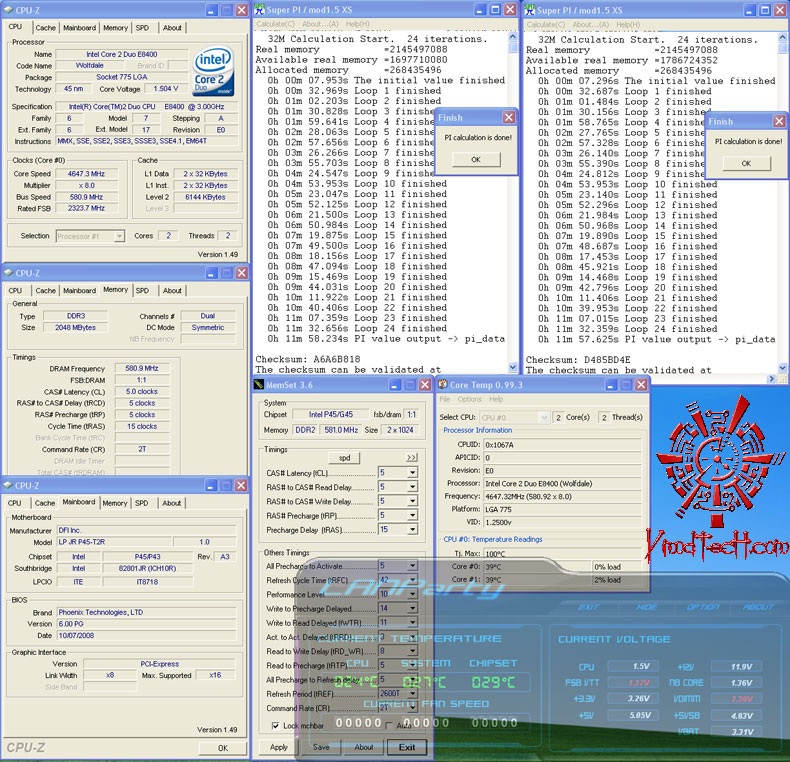This screenshot has height=762, width=790.
Task: Open the Select CPU dropdown in Core Temp
Action: click(x=544, y=417)
